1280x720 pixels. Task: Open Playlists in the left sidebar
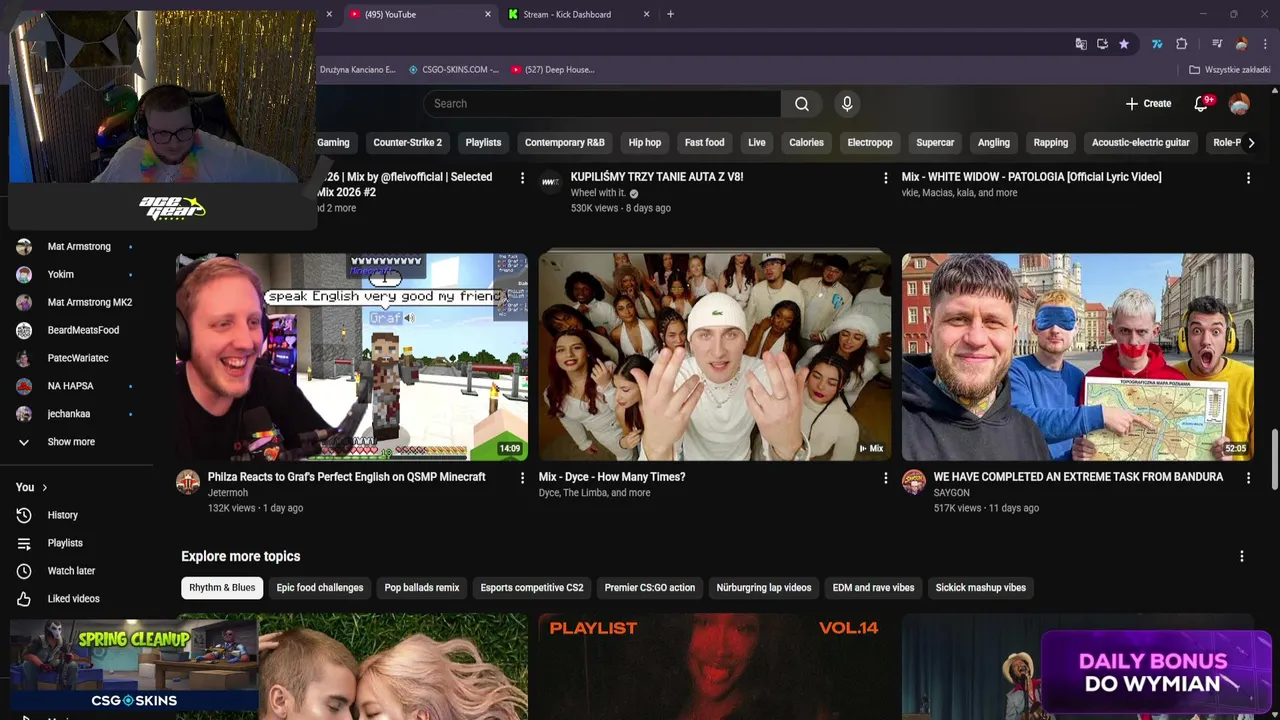[x=65, y=543]
